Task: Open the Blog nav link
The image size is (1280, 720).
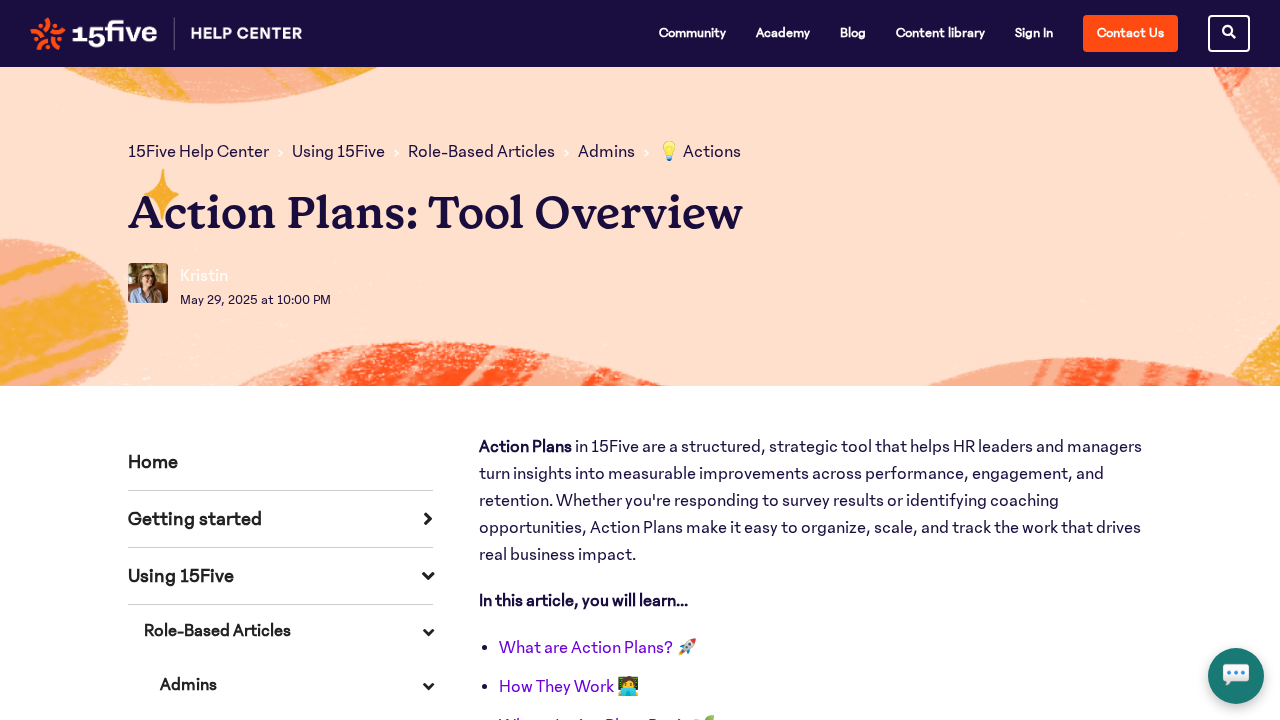Action: point(853,33)
